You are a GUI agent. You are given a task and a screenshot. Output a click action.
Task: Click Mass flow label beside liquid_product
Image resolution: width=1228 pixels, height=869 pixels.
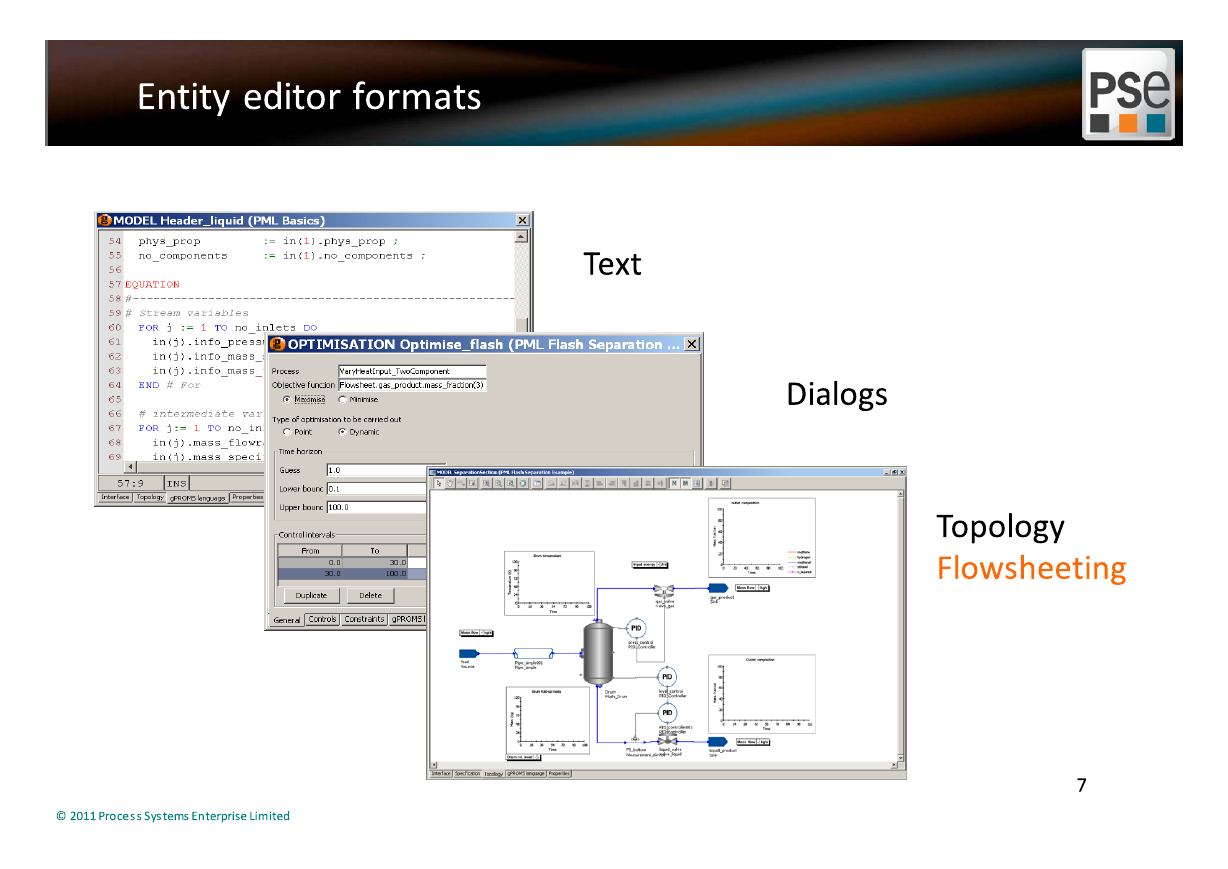pos(753,741)
